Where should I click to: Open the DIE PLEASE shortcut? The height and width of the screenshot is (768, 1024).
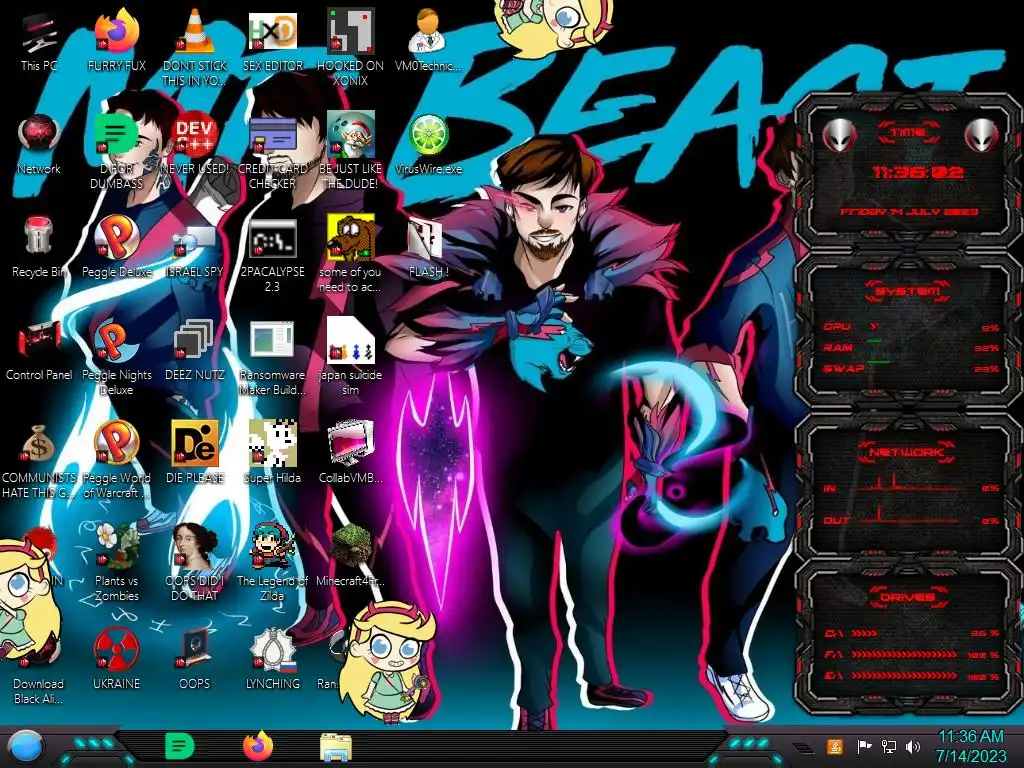point(195,454)
